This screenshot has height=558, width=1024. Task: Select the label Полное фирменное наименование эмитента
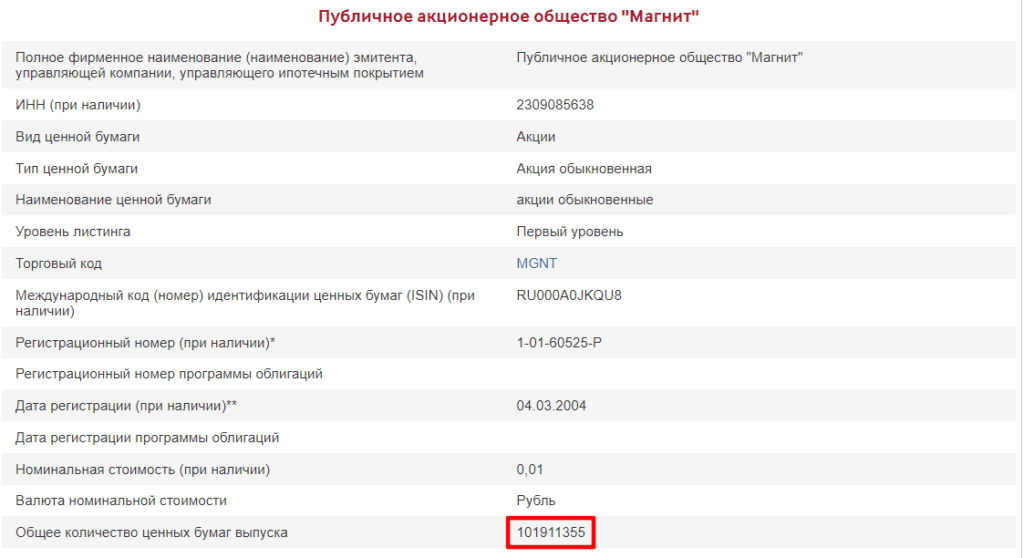click(x=219, y=65)
